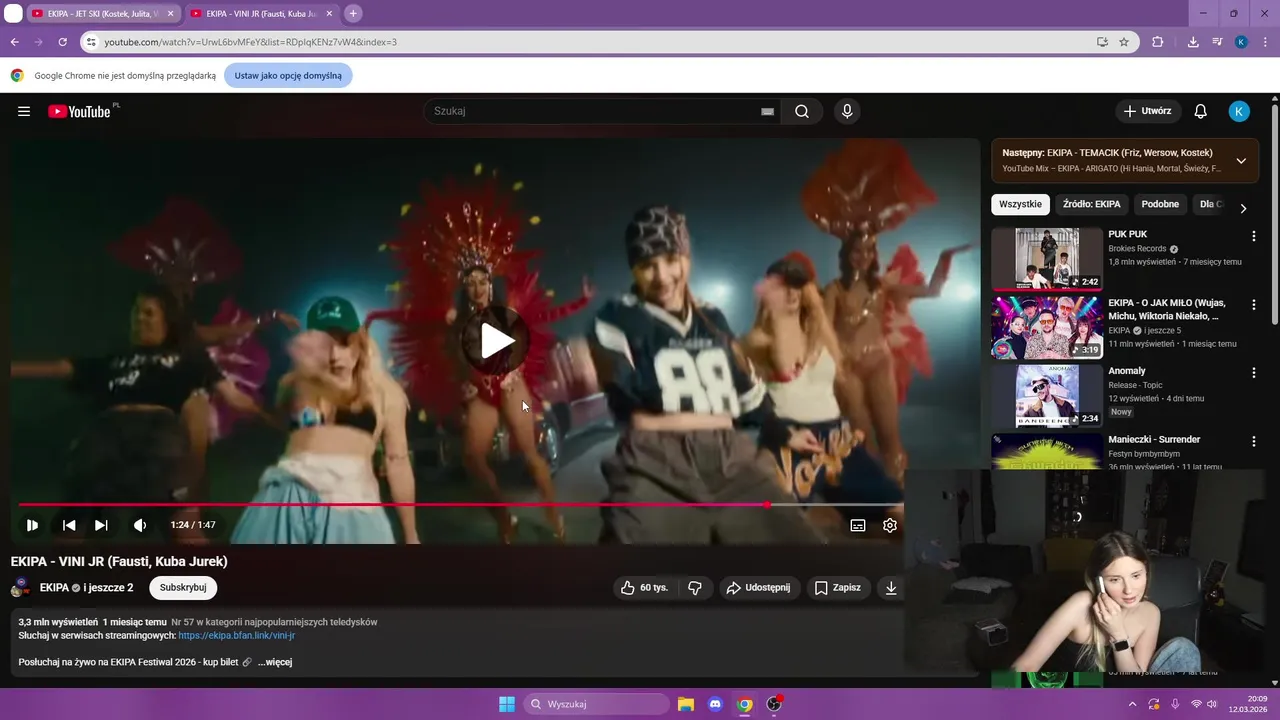Open the EKIPA channel name
1280x720 pixels.
pyautogui.click(x=54, y=588)
